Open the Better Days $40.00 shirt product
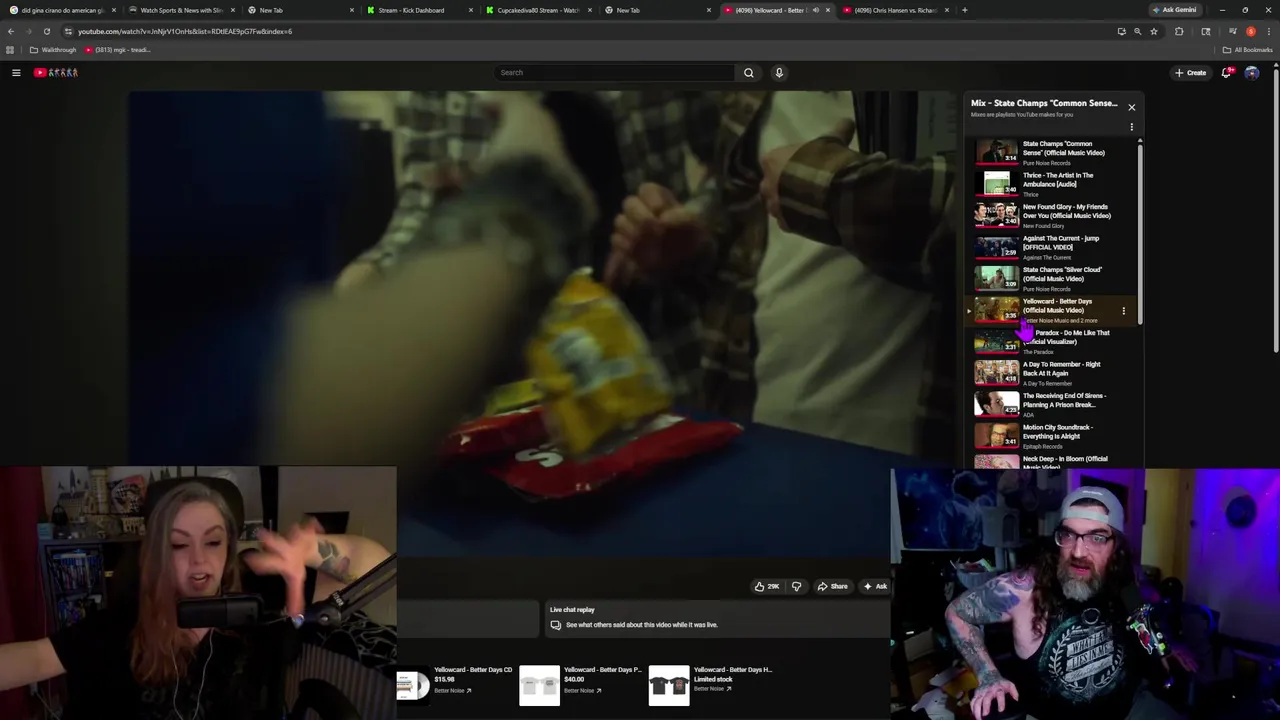This screenshot has height=720, width=1280. (x=603, y=680)
